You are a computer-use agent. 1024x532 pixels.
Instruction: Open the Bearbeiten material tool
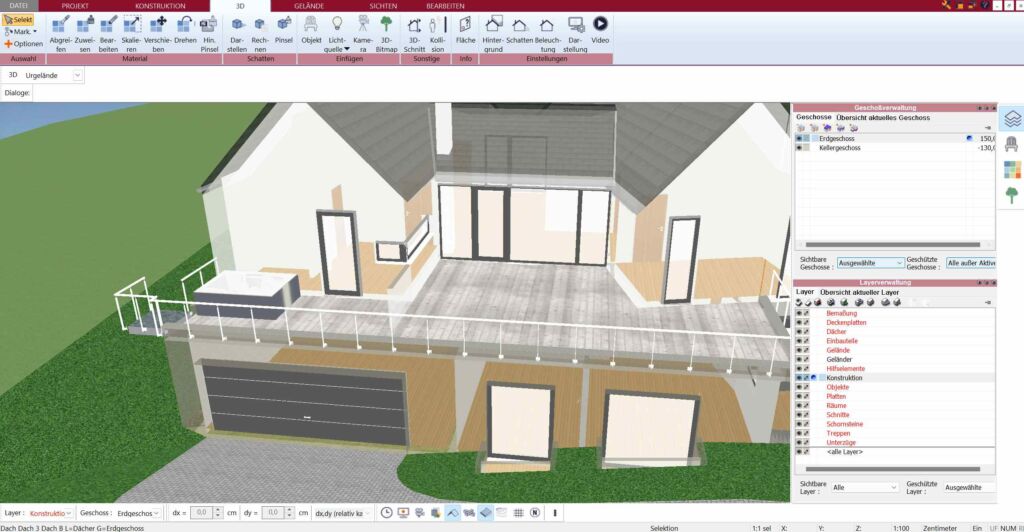point(108,34)
